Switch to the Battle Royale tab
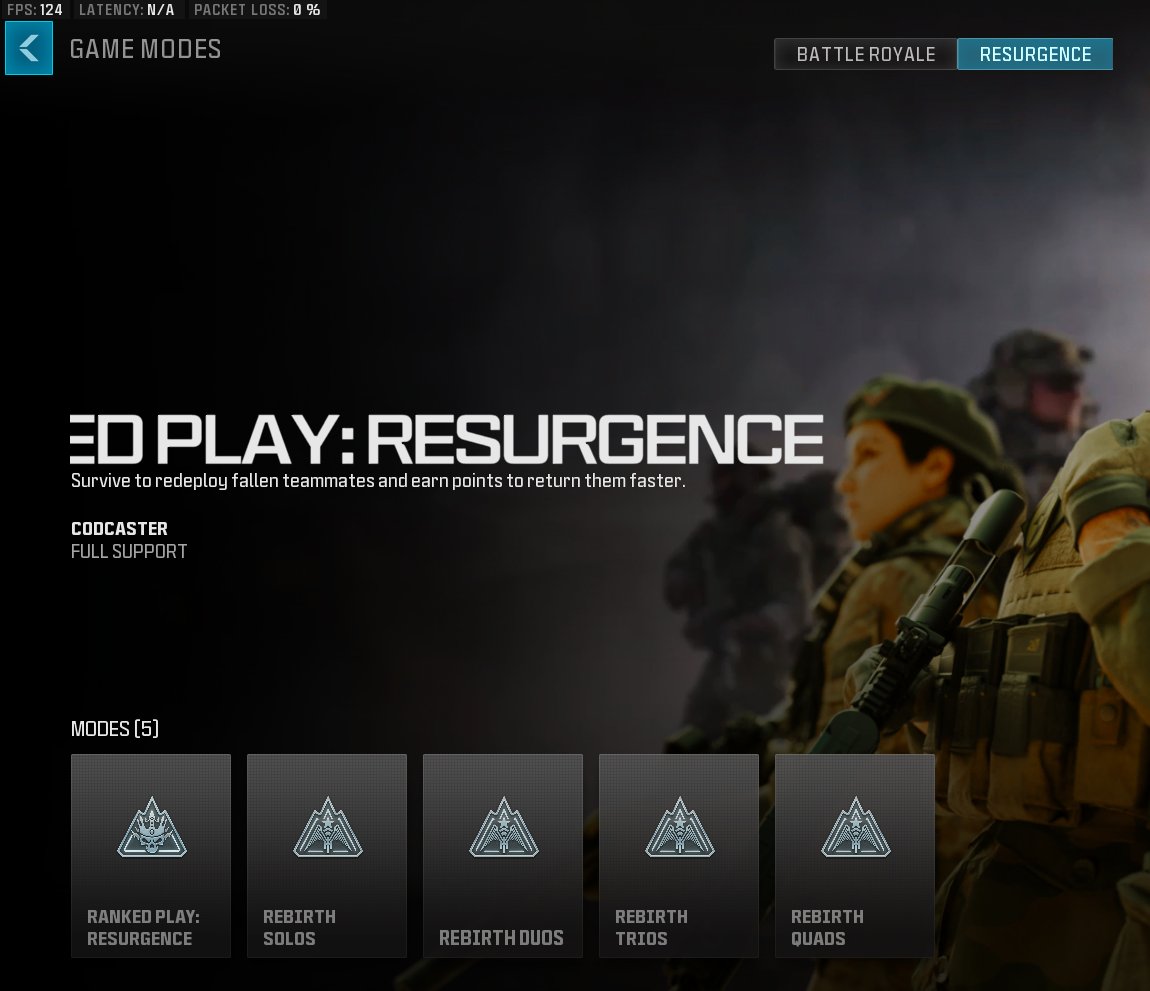This screenshot has width=1150, height=991. (x=865, y=54)
